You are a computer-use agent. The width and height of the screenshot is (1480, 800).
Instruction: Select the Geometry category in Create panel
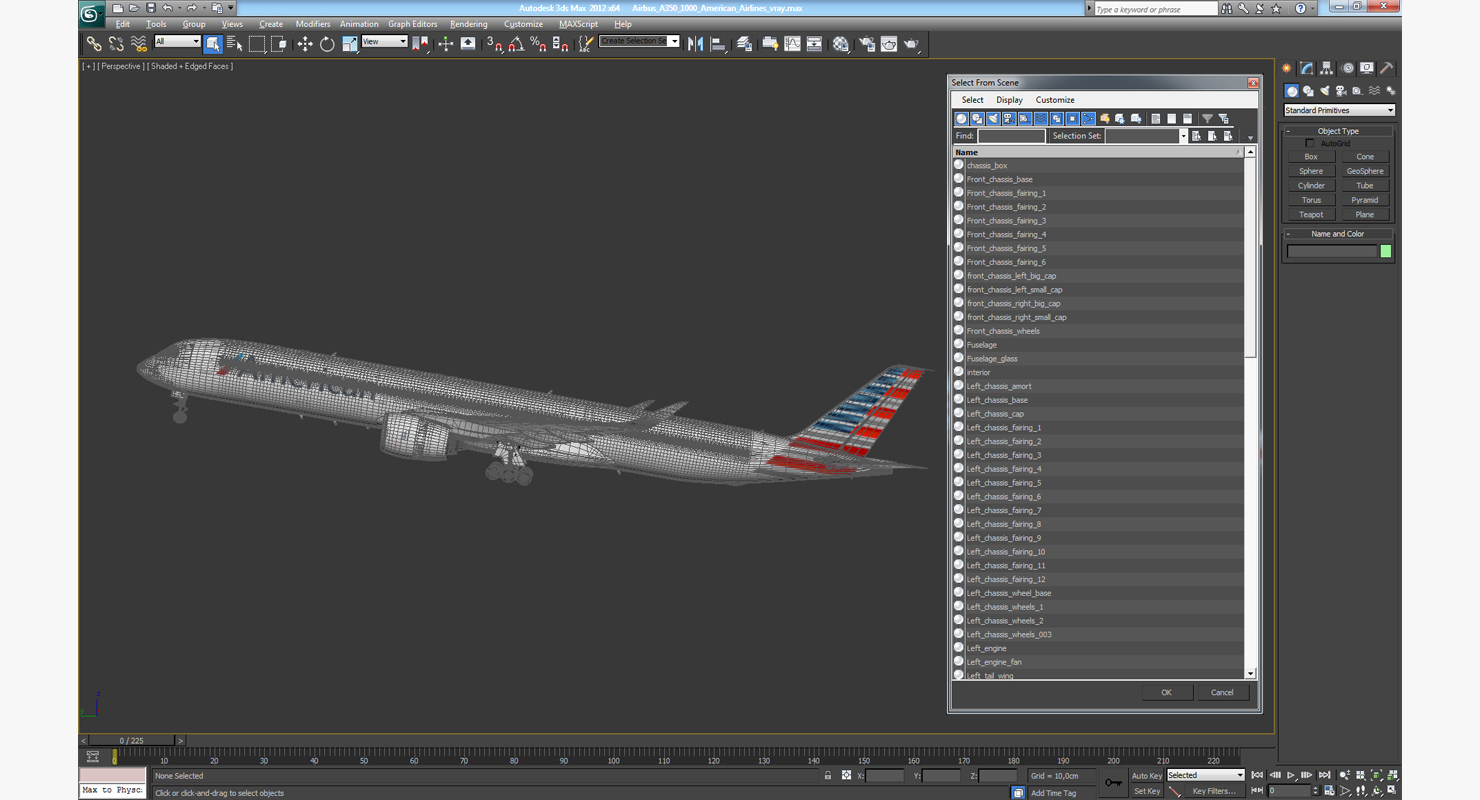1292,91
